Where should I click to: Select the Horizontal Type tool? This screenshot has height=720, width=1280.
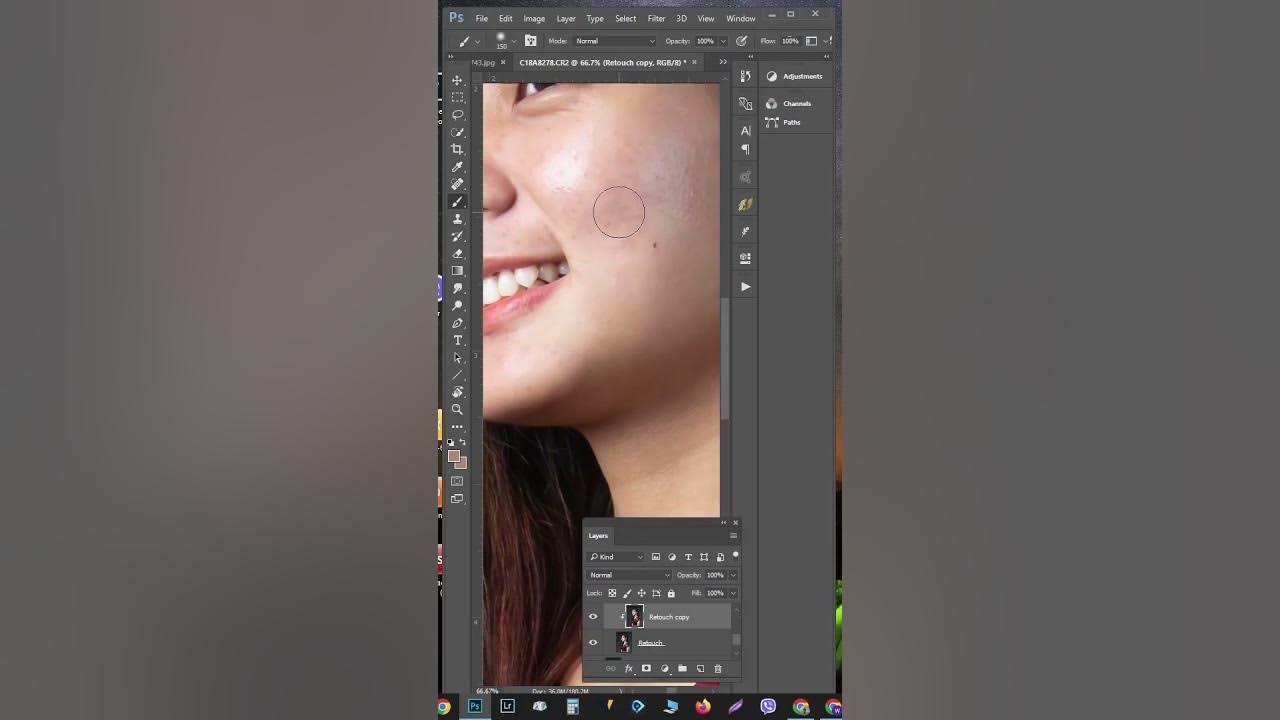(x=458, y=340)
